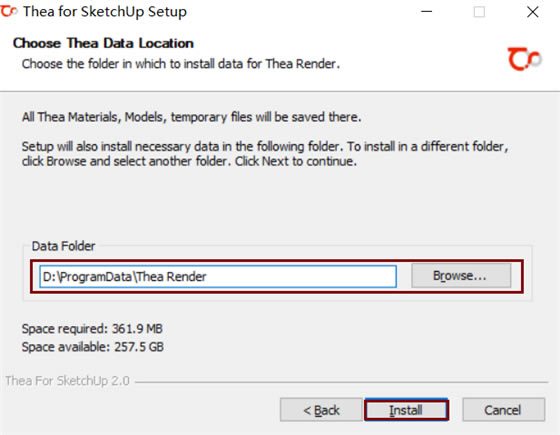560x435 pixels.
Task: Go to previous step with < Back
Action: point(321,410)
